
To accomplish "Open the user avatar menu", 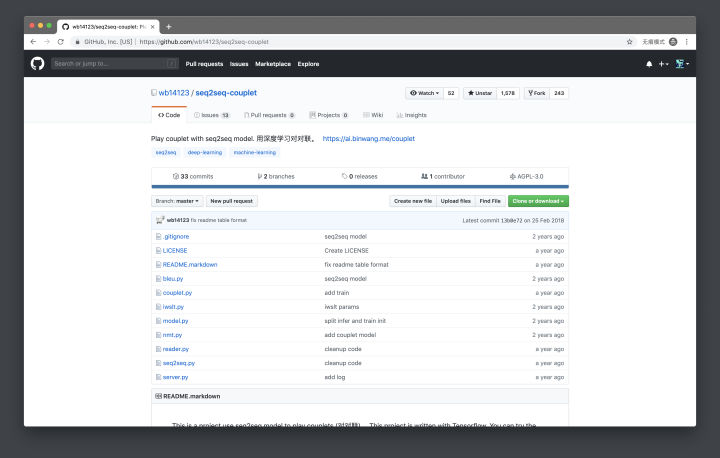I will point(682,64).
